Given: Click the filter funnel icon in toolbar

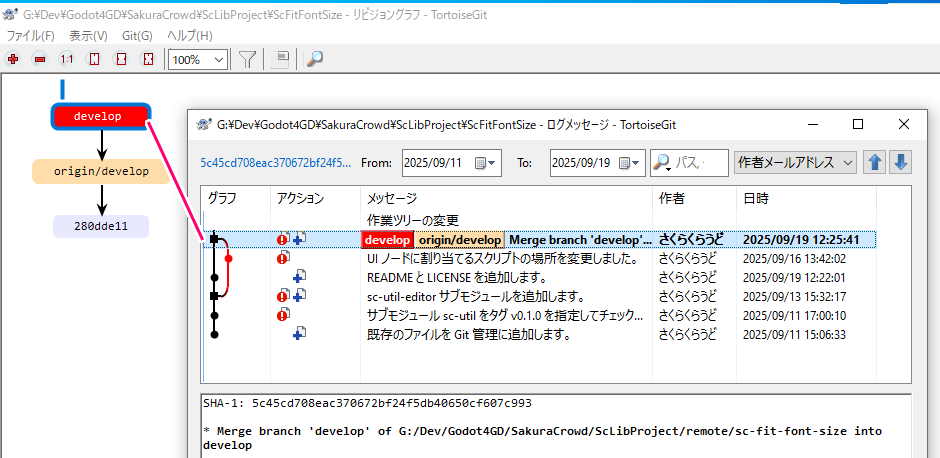Looking at the screenshot, I should (x=248, y=59).
